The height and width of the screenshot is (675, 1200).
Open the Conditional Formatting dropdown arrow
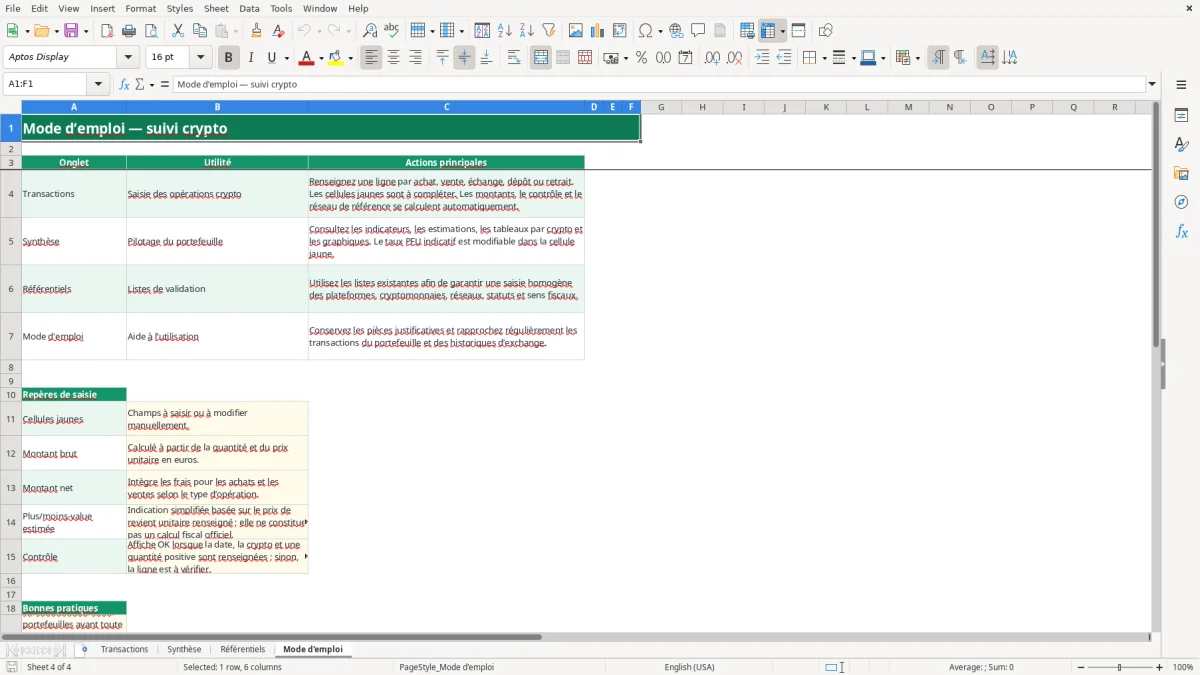pyautogui.click(x=917, y=58)
